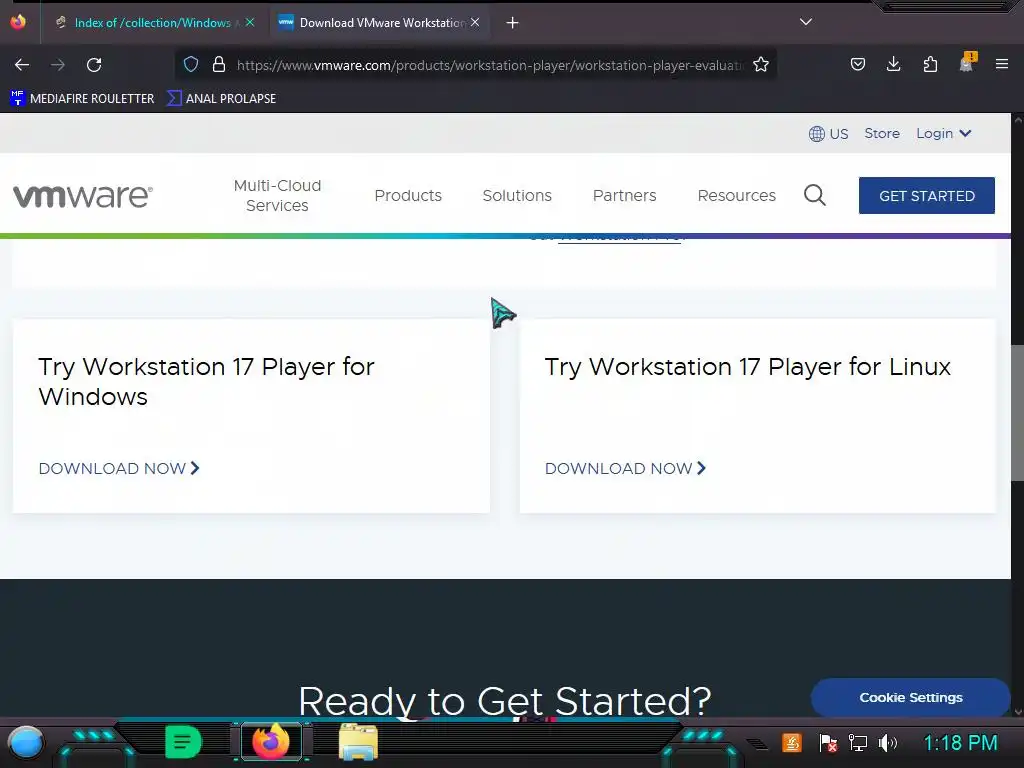The height and width of the screenshot is (768, 1024).
Task: Open VMware site search magnifier
Action: point(815,195)
